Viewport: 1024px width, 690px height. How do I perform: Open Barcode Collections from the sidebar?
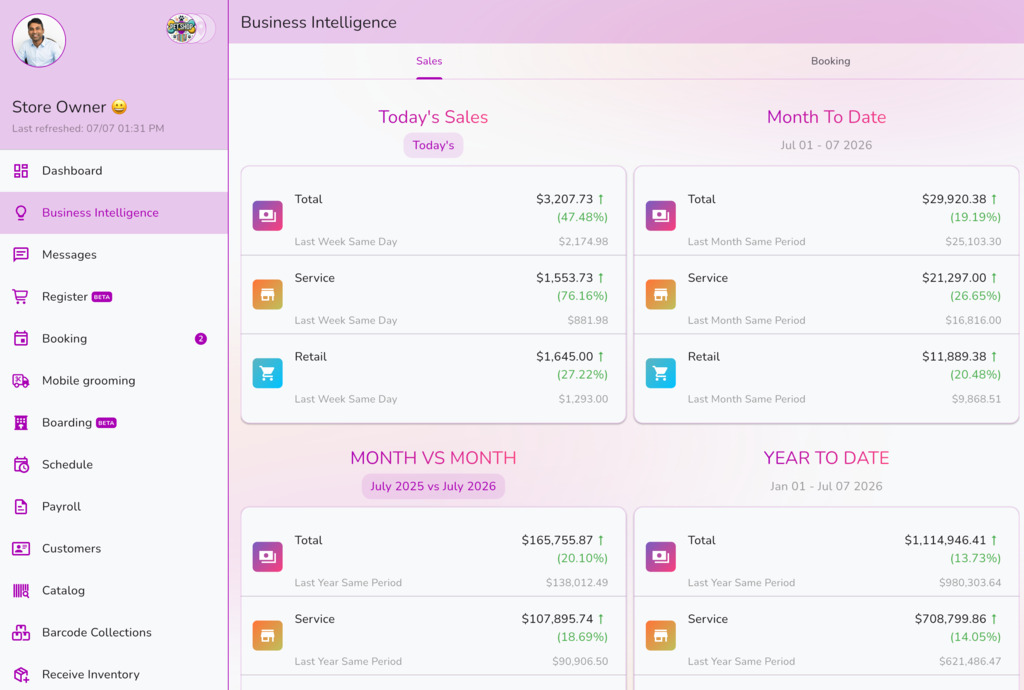coord(114,633)
